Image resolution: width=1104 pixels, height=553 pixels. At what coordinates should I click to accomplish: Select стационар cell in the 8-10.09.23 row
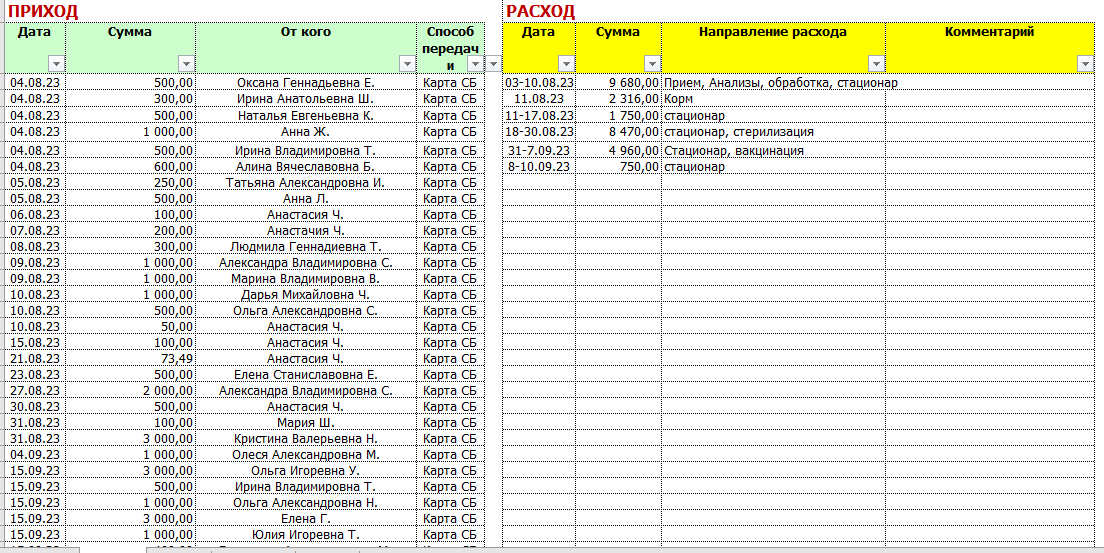773,166
